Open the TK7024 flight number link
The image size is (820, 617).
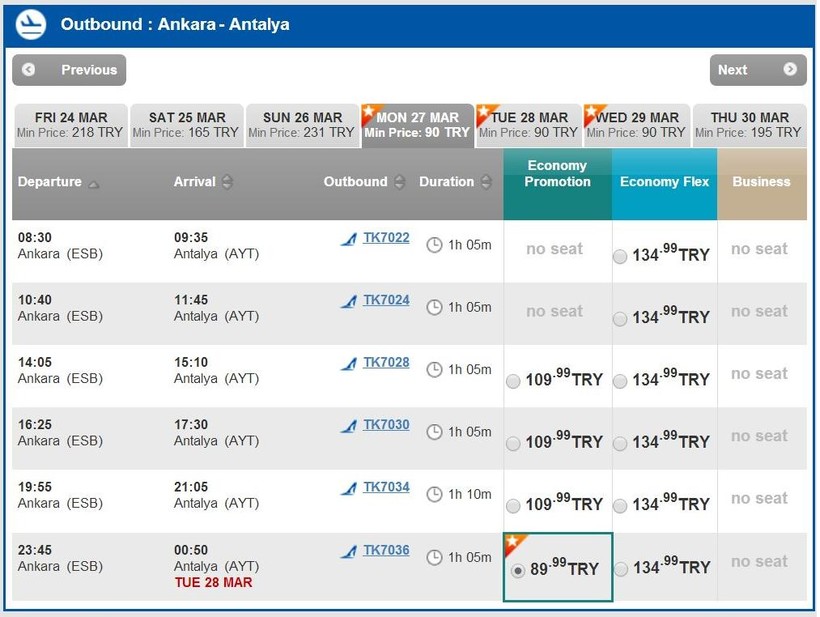tap(386, 300)
